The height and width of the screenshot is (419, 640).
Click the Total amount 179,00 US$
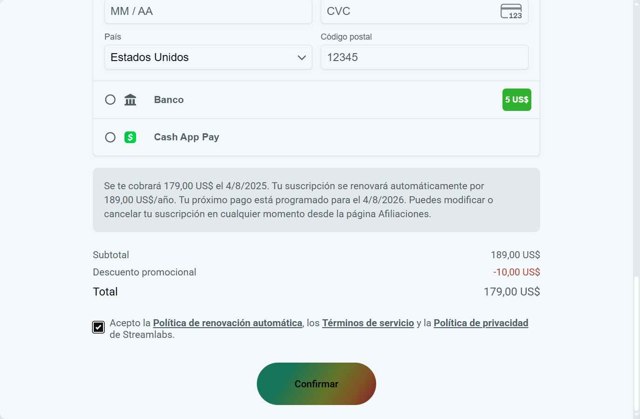511,292
